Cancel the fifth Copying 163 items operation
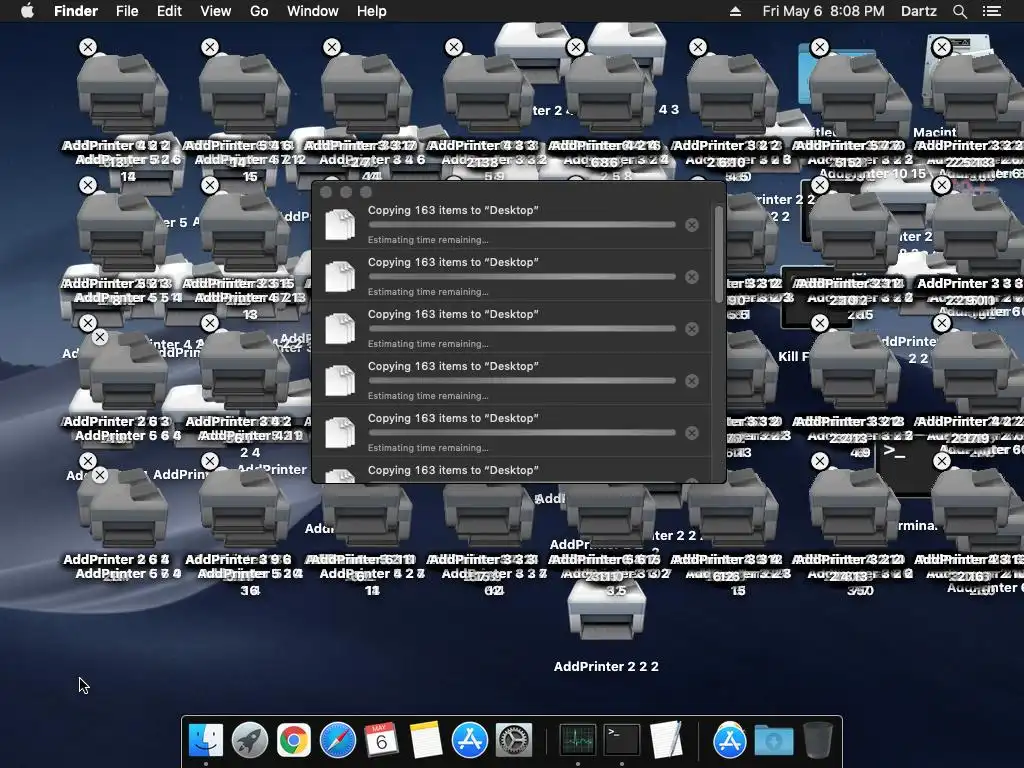Screen dimensions: 1024x768 [692, 433]
